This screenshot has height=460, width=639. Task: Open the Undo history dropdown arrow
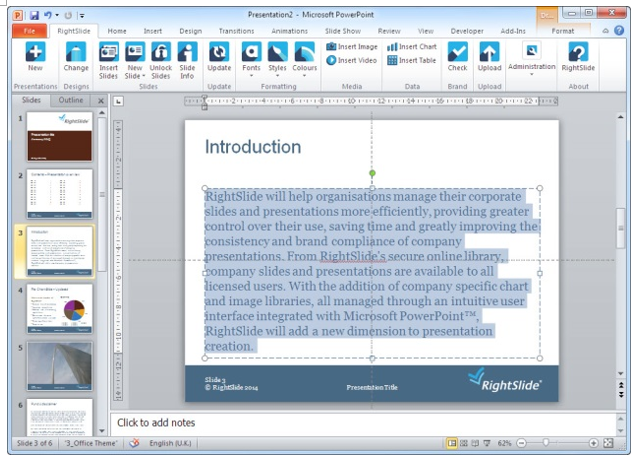pos(57,15)
